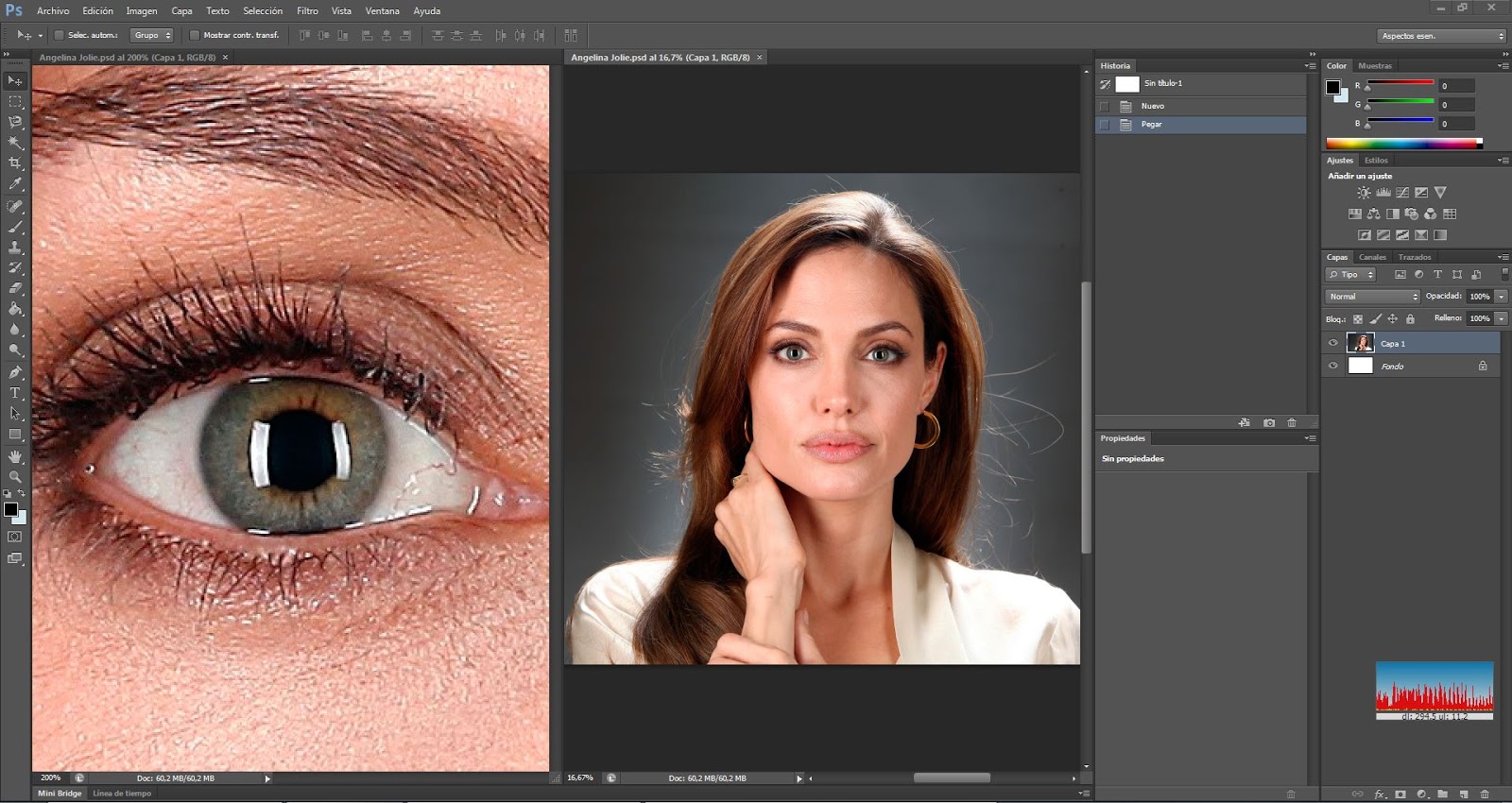Open the Opacidad slider dropdown arrow
The width and height of the screenshot is (1512, 803).
[x=1501, y=297]
